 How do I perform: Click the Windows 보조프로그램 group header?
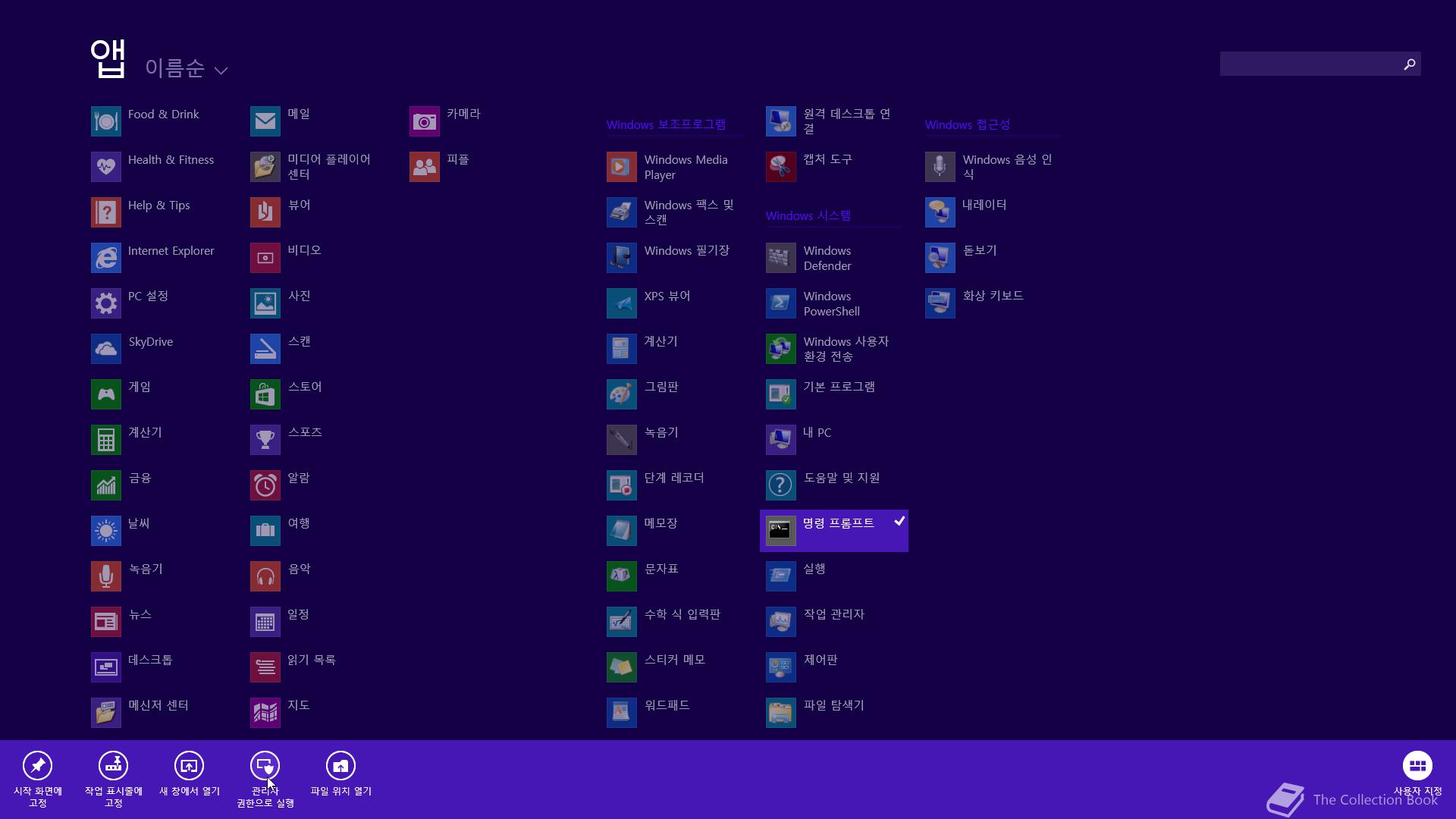click(x=666, y=124)
